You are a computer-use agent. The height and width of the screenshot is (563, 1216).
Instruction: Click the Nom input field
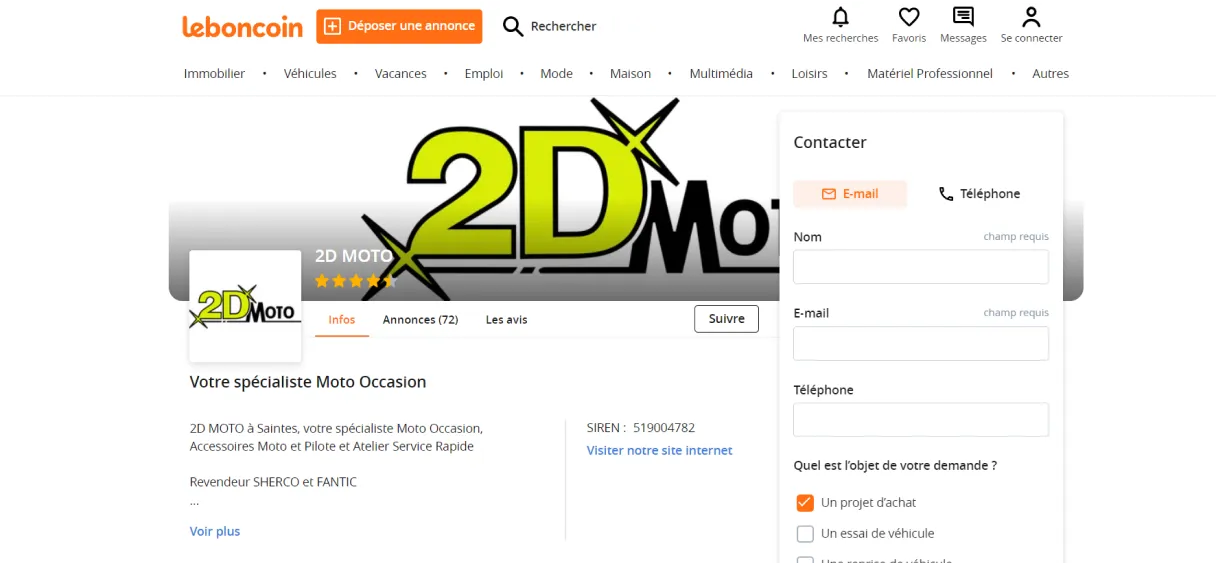(x=921, y=267)
